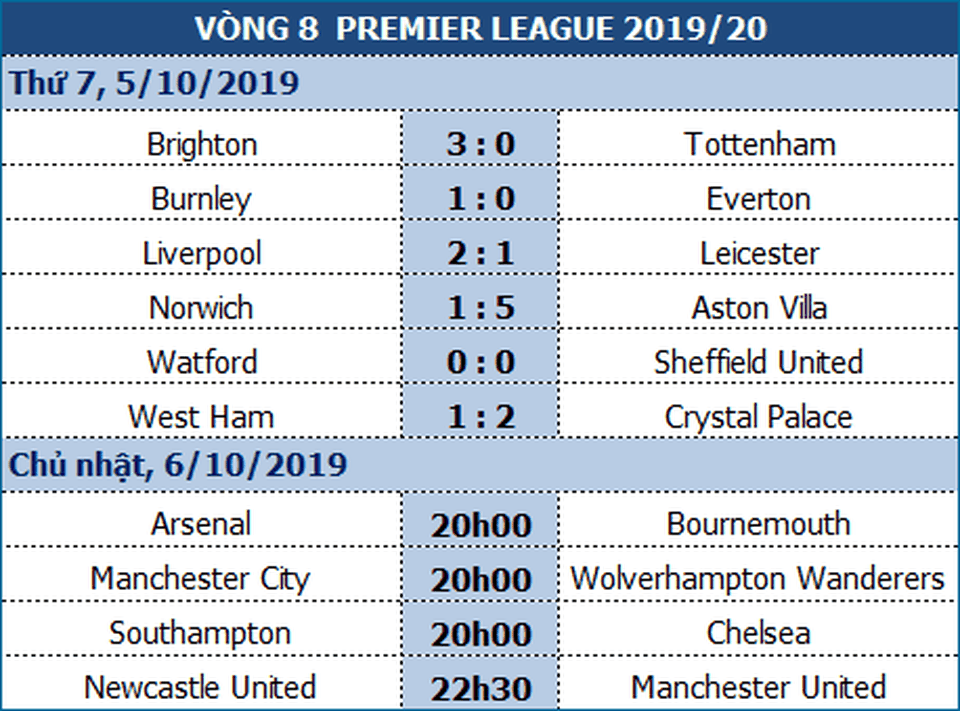
Task: Select the 22h30 kickoff time cell
Action: click(x=480, y=688)
